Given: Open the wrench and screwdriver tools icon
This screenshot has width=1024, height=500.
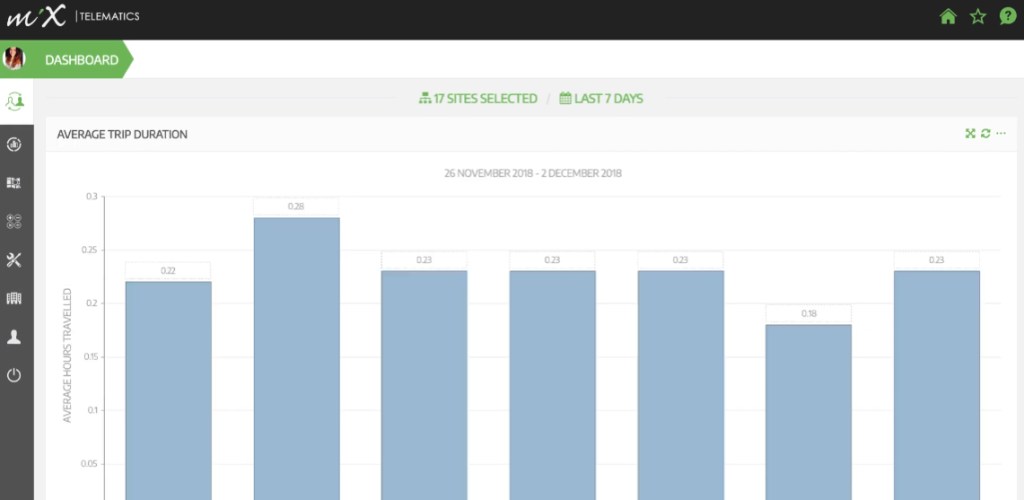Looking at the screenshot, I should (15, 260).
